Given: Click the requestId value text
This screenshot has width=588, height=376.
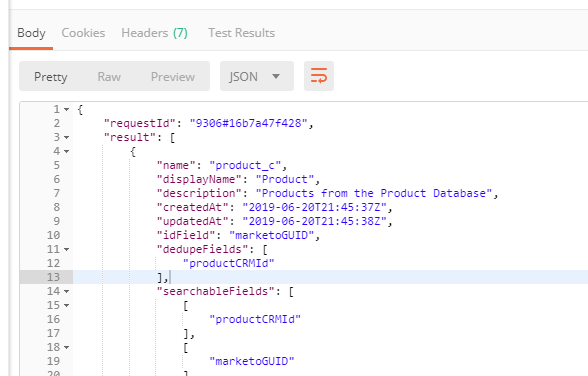Looking at the screenshot, I should [x=249, y=123].
